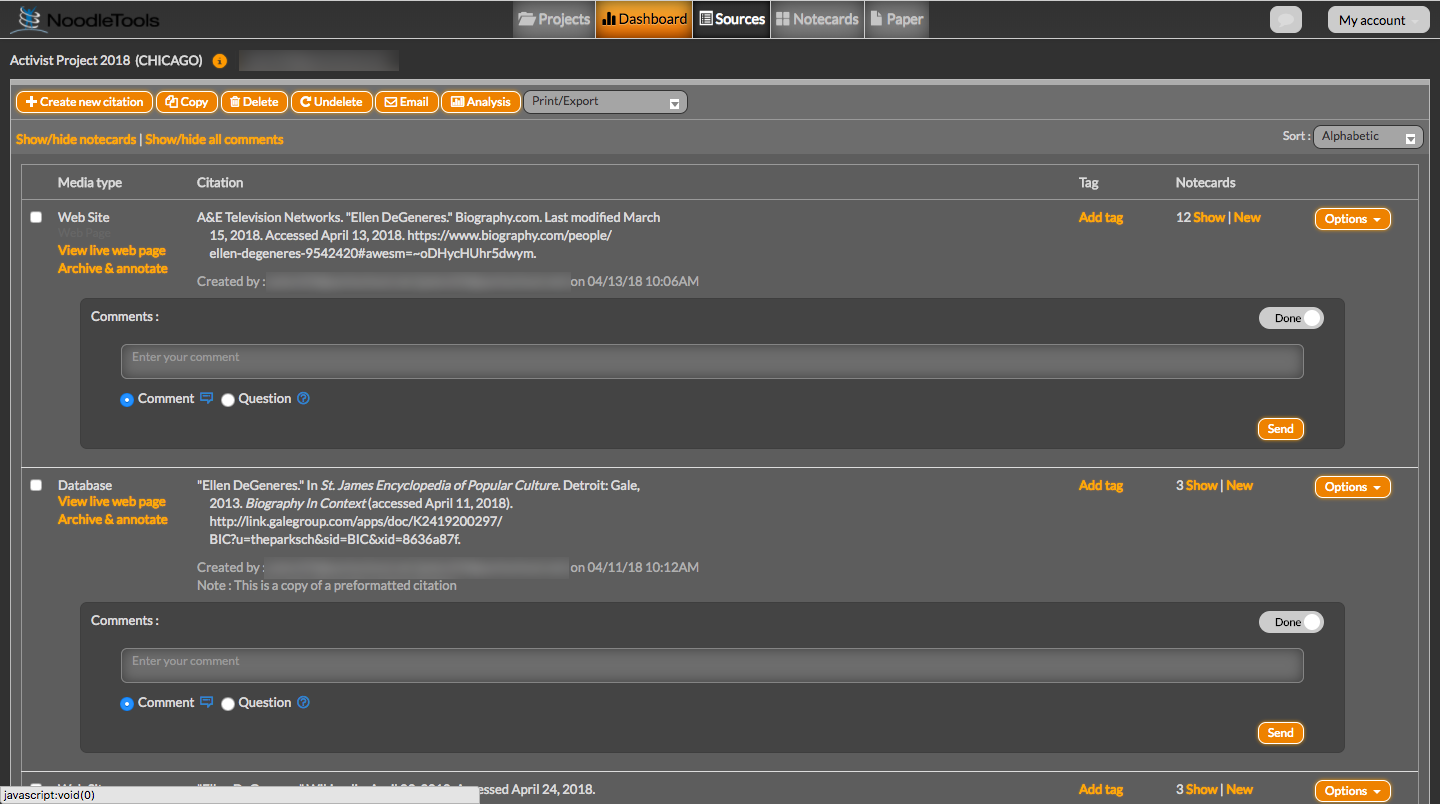Screen dimensions: 1440x804
Task: Check the Database citation checkbox
Action: (x=36, y=485)
